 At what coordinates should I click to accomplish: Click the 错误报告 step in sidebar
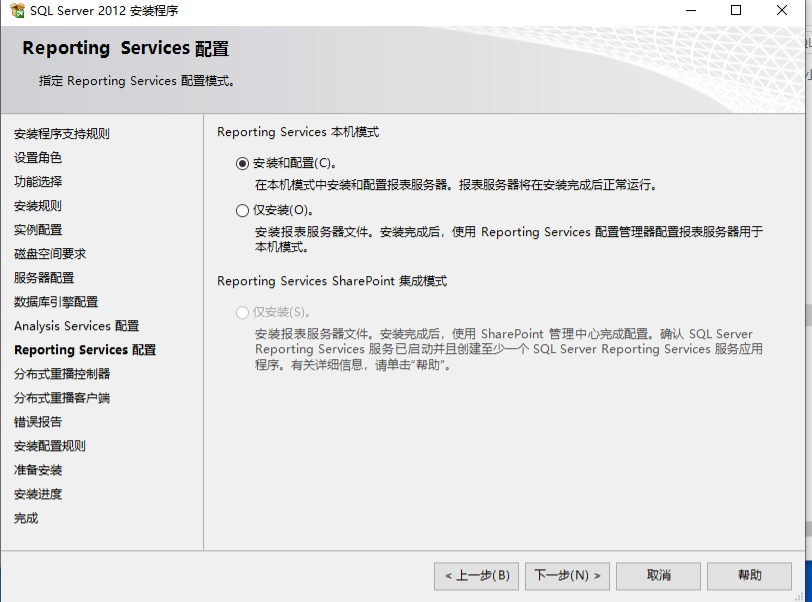pyautogui.click(x=38, y=422)
